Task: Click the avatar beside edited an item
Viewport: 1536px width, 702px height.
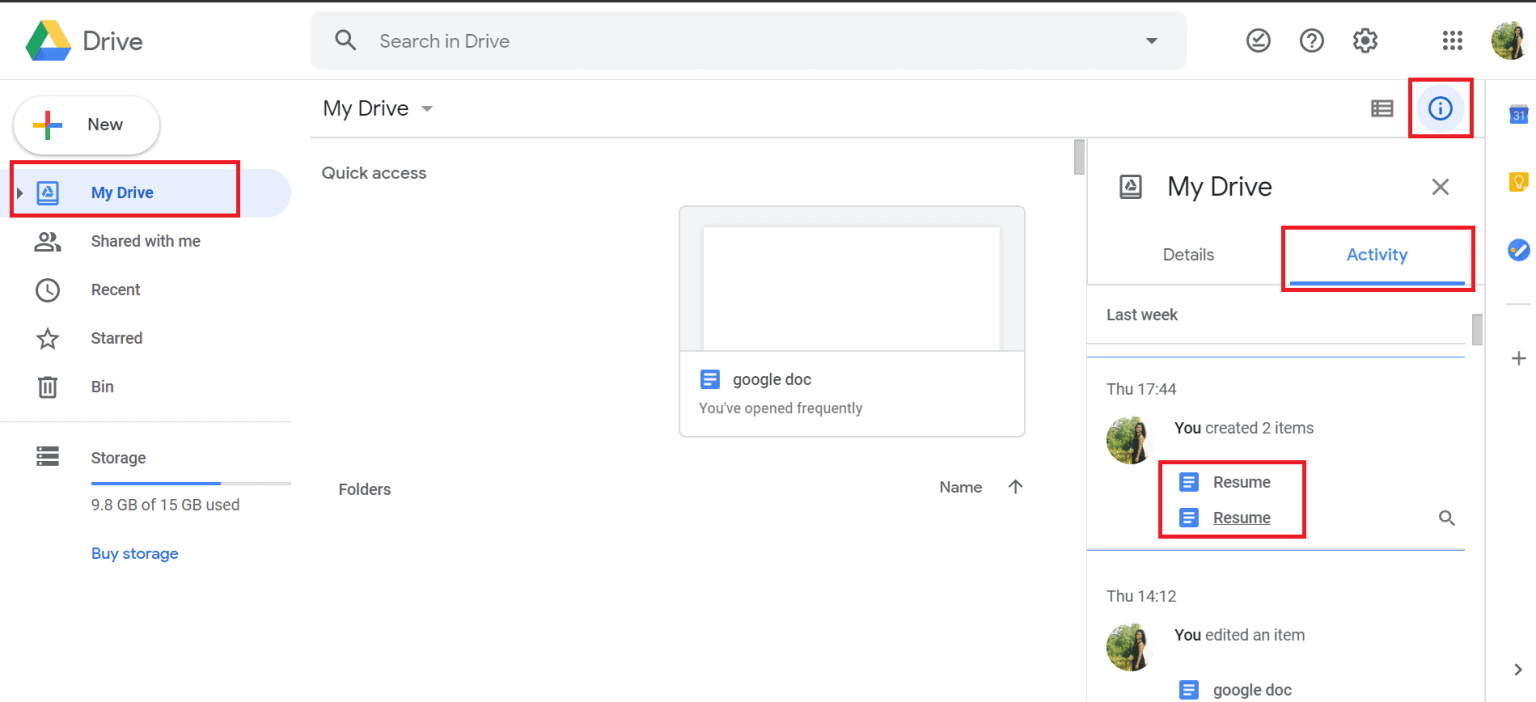Action: coord(1130,647)
